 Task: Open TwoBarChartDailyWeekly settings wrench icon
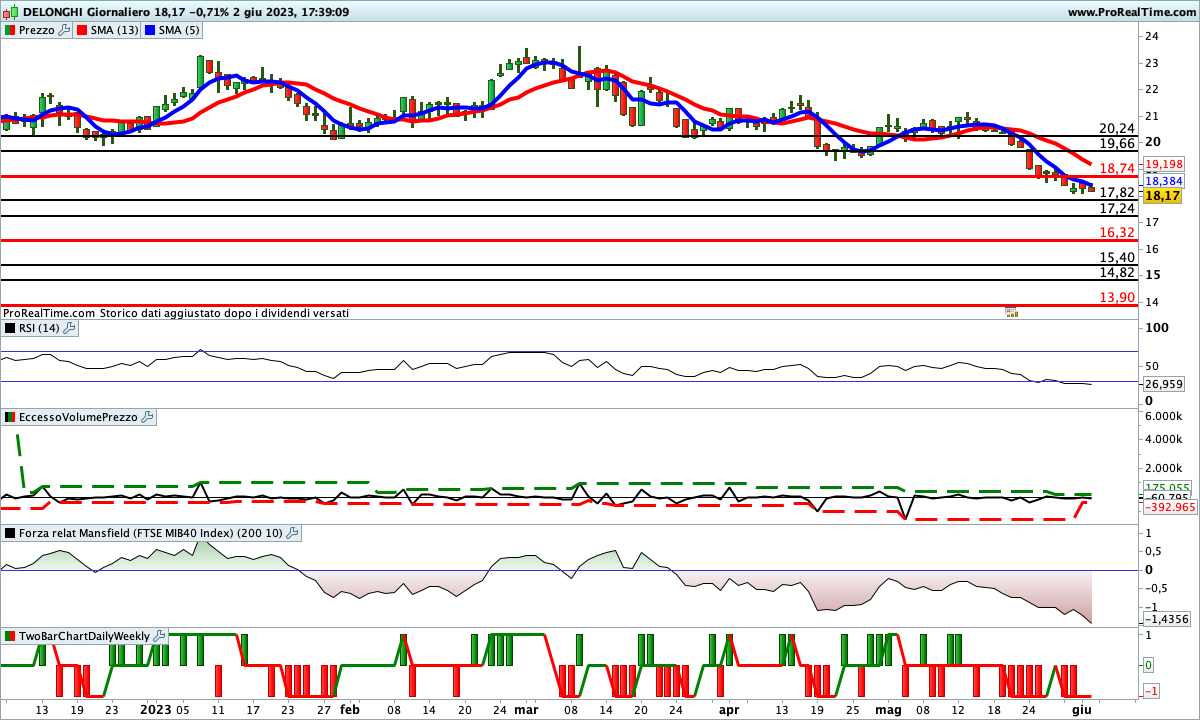tap(158, 635)
